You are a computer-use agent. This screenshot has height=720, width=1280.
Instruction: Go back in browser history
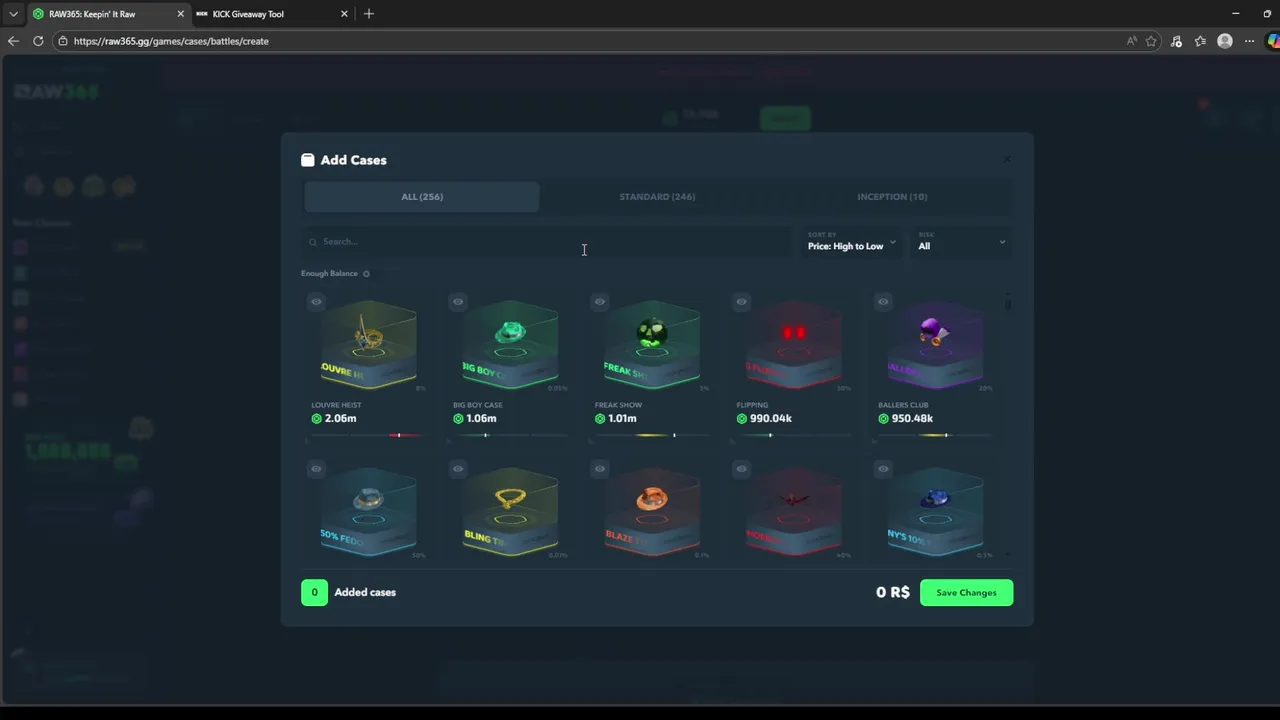coord(13,41)
